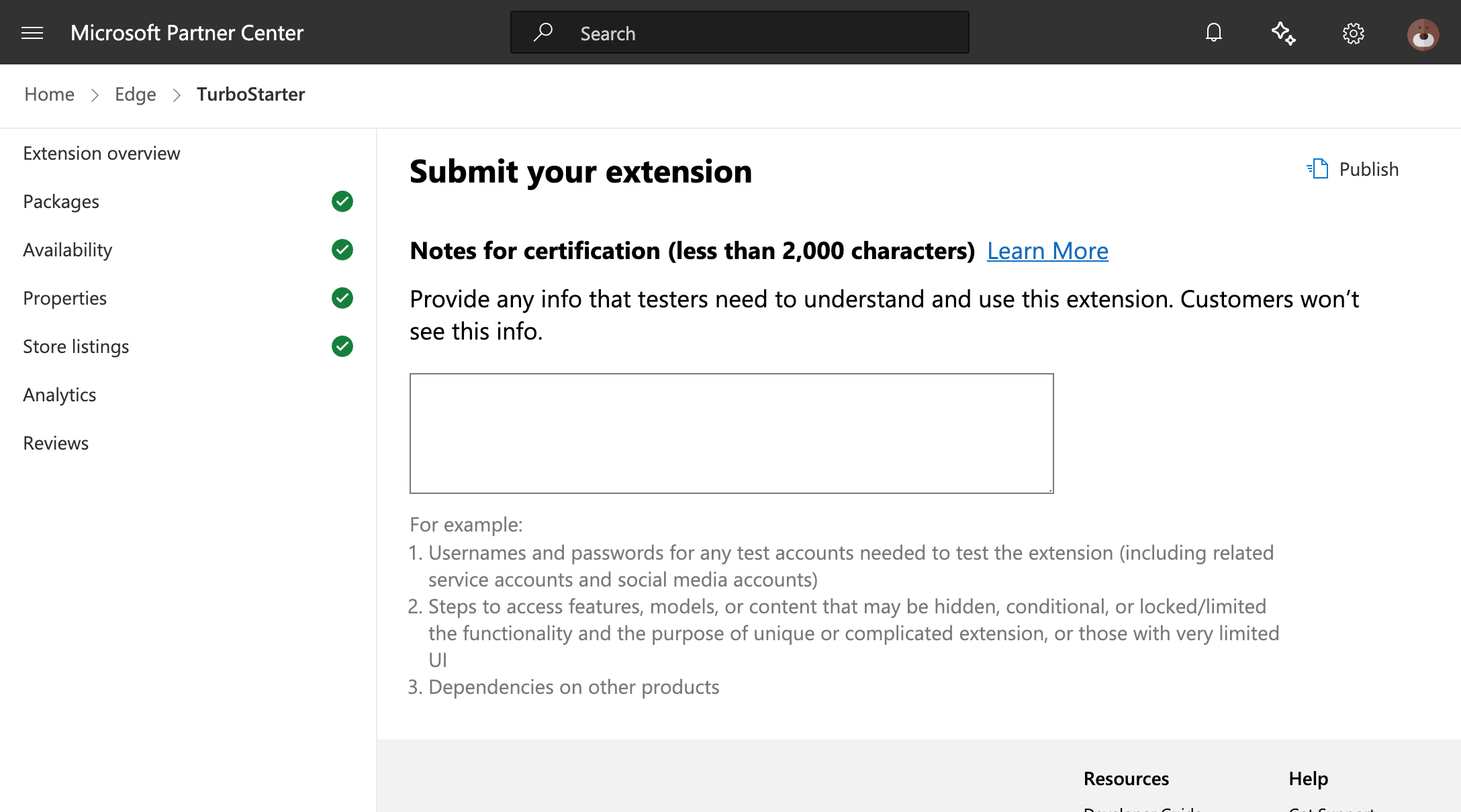Image resolution: width=1461 pixels, height=812 pixels.
Task: Click the green checkmark beside Availability
Action: [342, 250]
